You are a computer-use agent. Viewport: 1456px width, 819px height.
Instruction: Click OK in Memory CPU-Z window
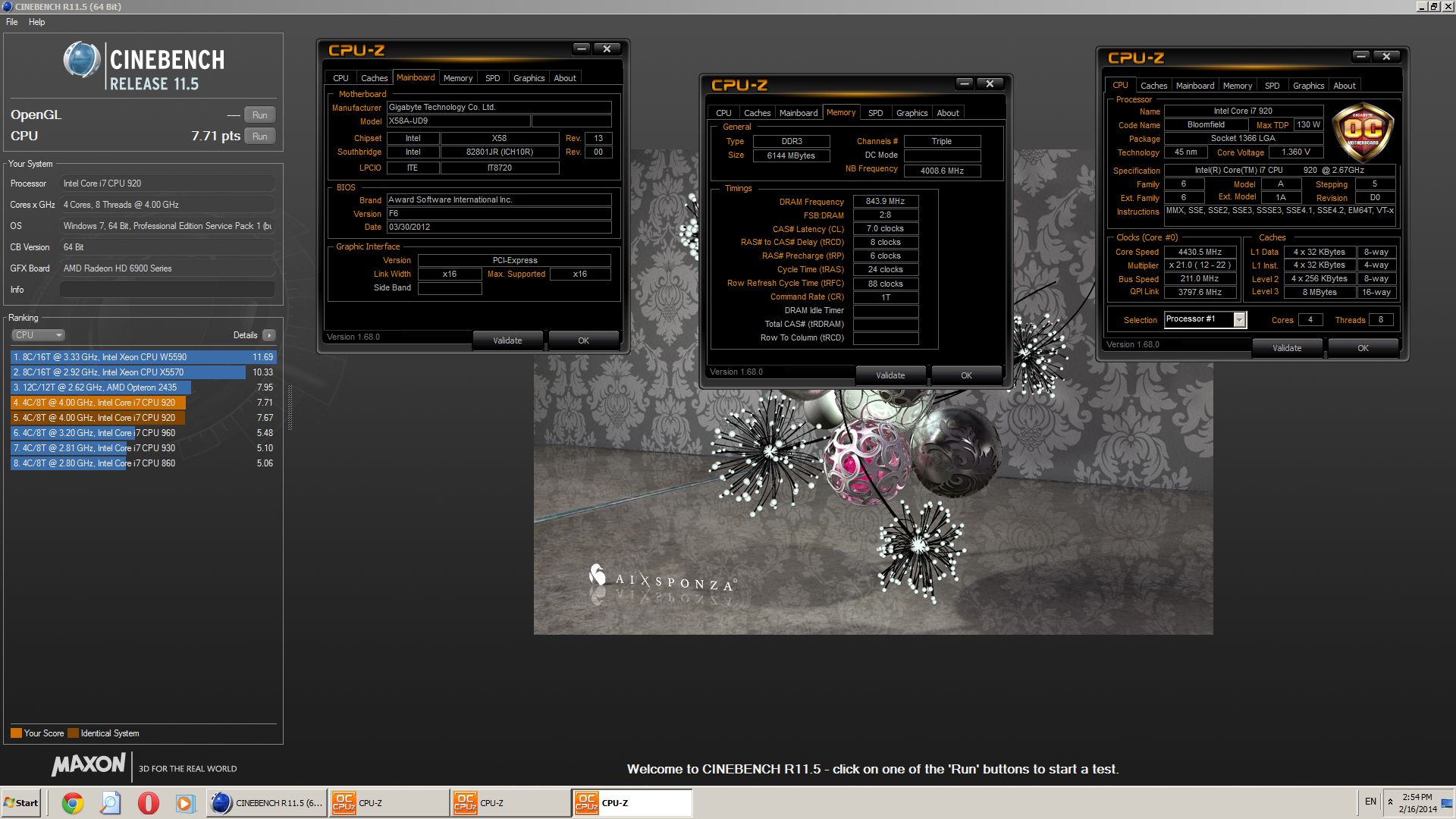(966, 375)
